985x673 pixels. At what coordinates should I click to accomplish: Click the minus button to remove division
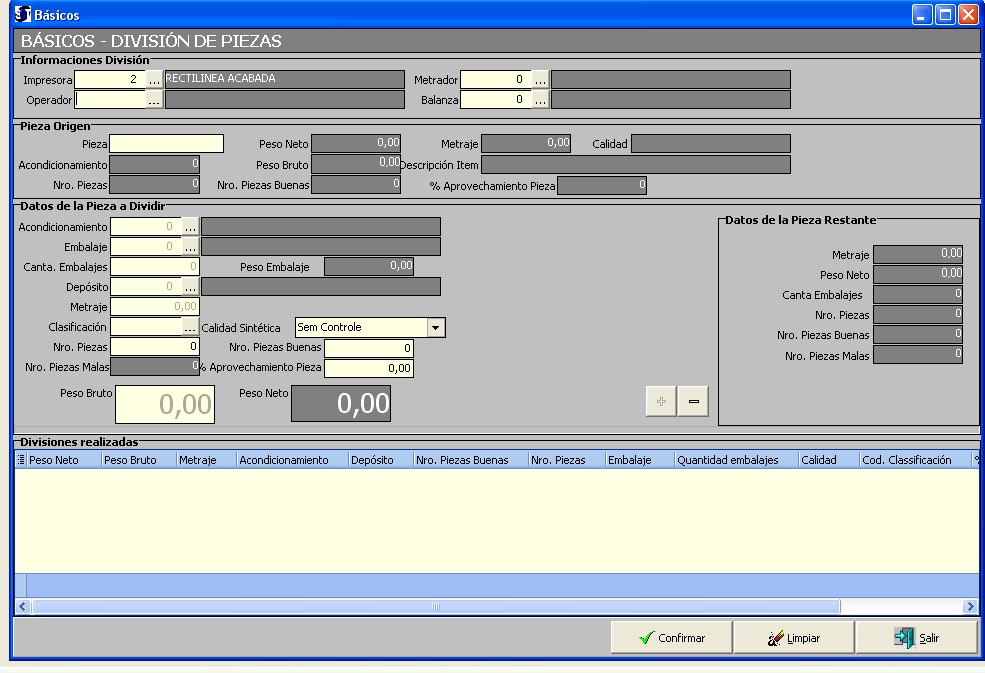click(693, 401)
